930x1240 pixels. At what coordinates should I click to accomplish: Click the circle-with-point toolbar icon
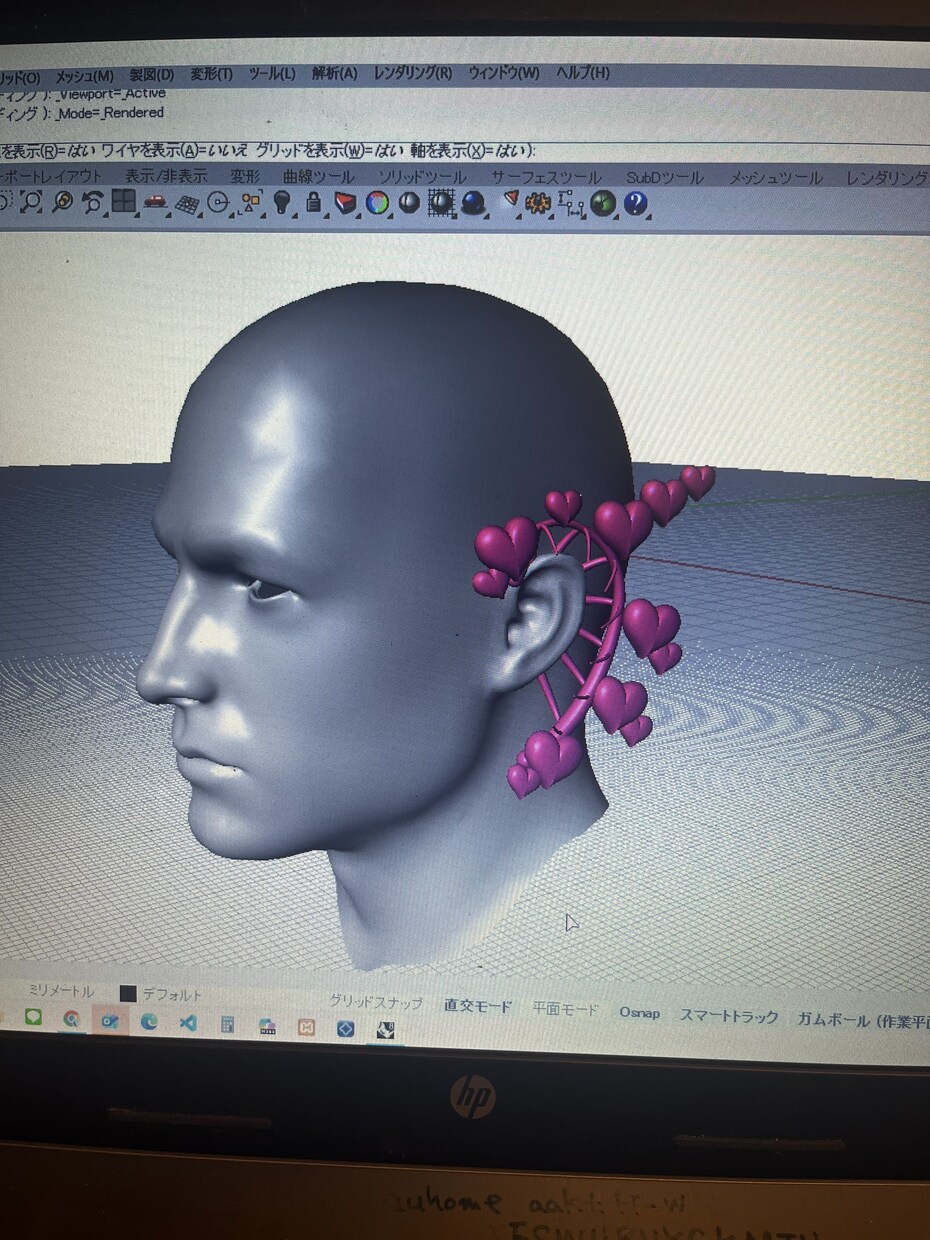pyautogui.click(x=218, y=203)
